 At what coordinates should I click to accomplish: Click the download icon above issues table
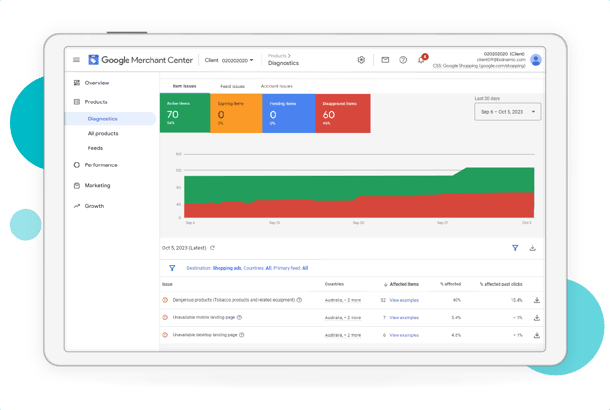[x=533, y=248]
